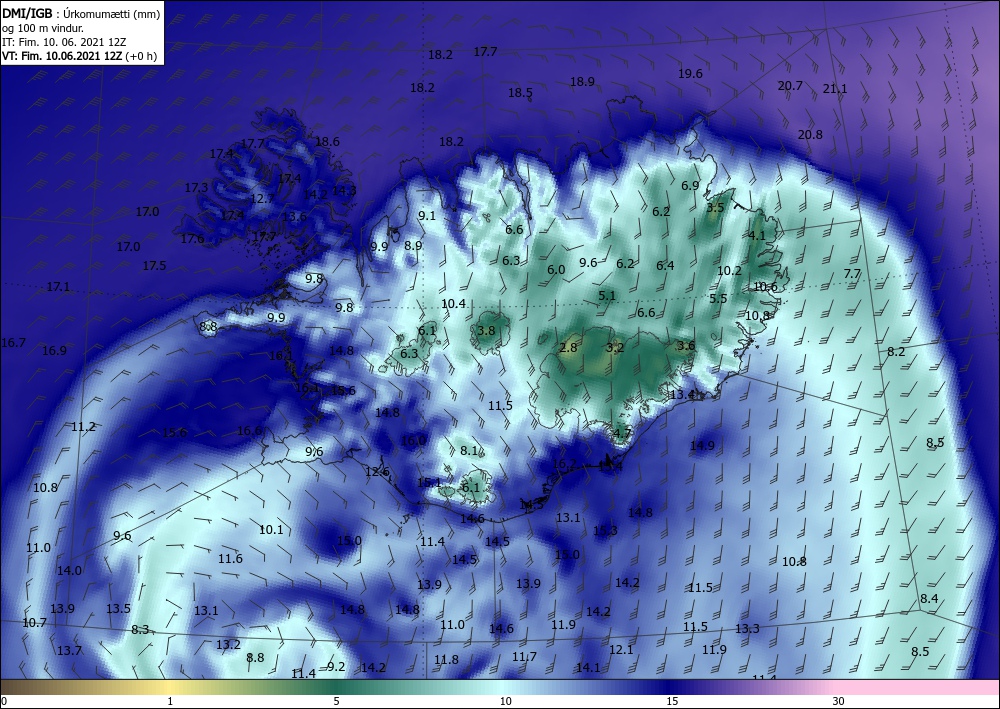Click the map value 13.4
The height and width of the screenshot is (709, 1000).
pos(682,395)
